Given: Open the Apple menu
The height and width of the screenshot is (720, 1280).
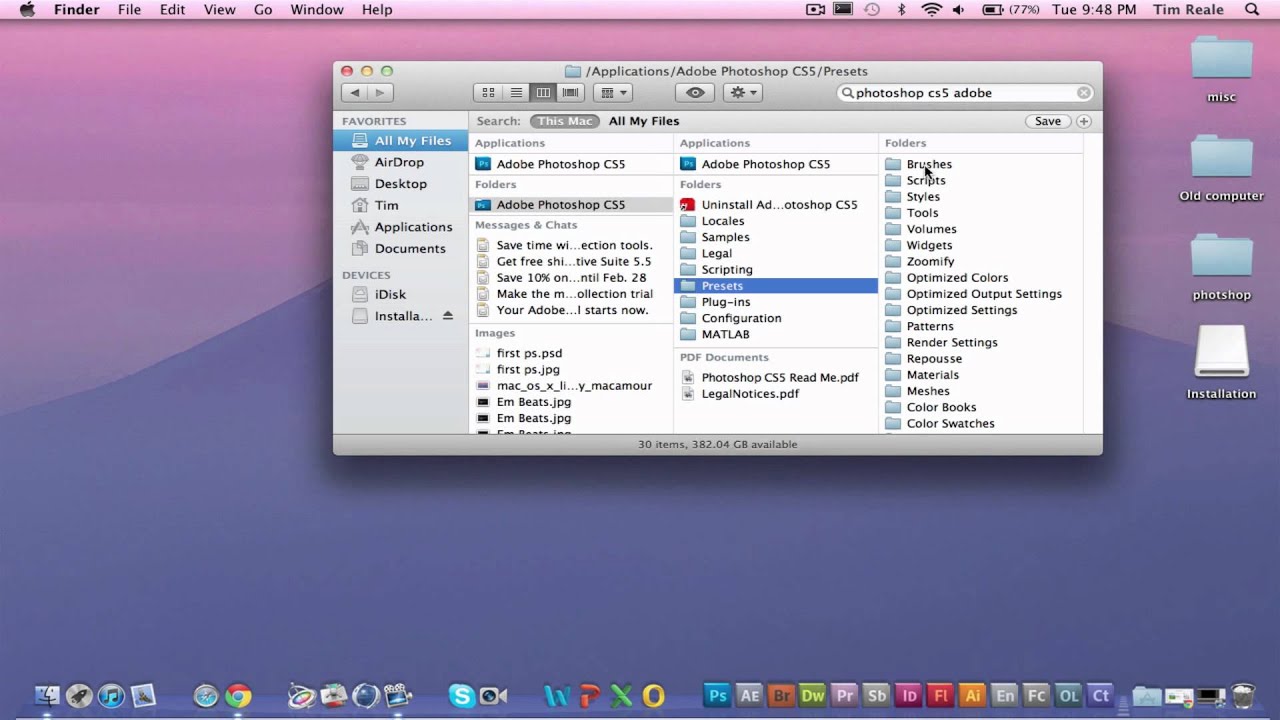Looking at the screenshot, I should [27, 9].
